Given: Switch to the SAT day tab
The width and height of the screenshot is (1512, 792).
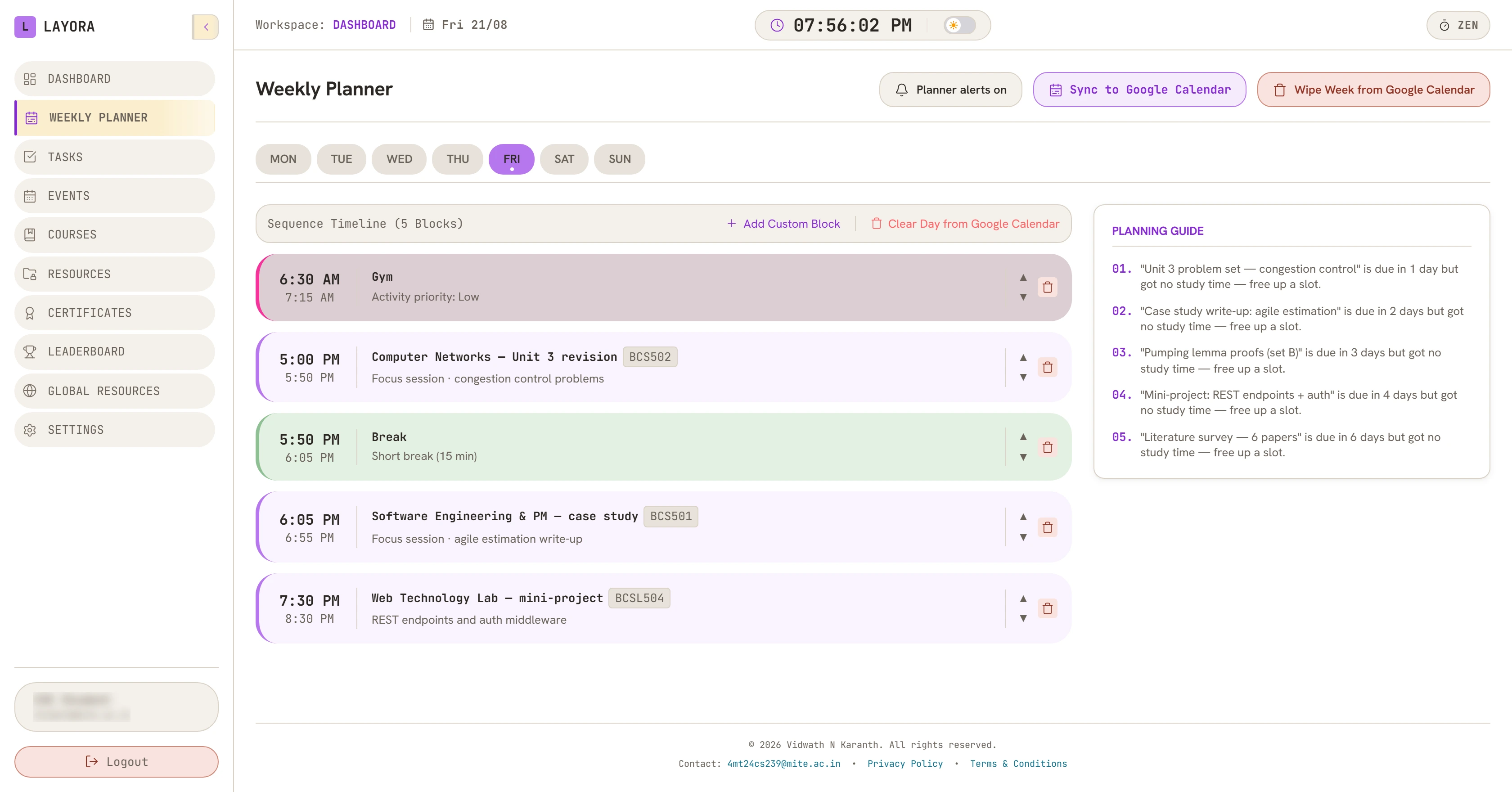Looking at the screenshot, I should 564,159.
